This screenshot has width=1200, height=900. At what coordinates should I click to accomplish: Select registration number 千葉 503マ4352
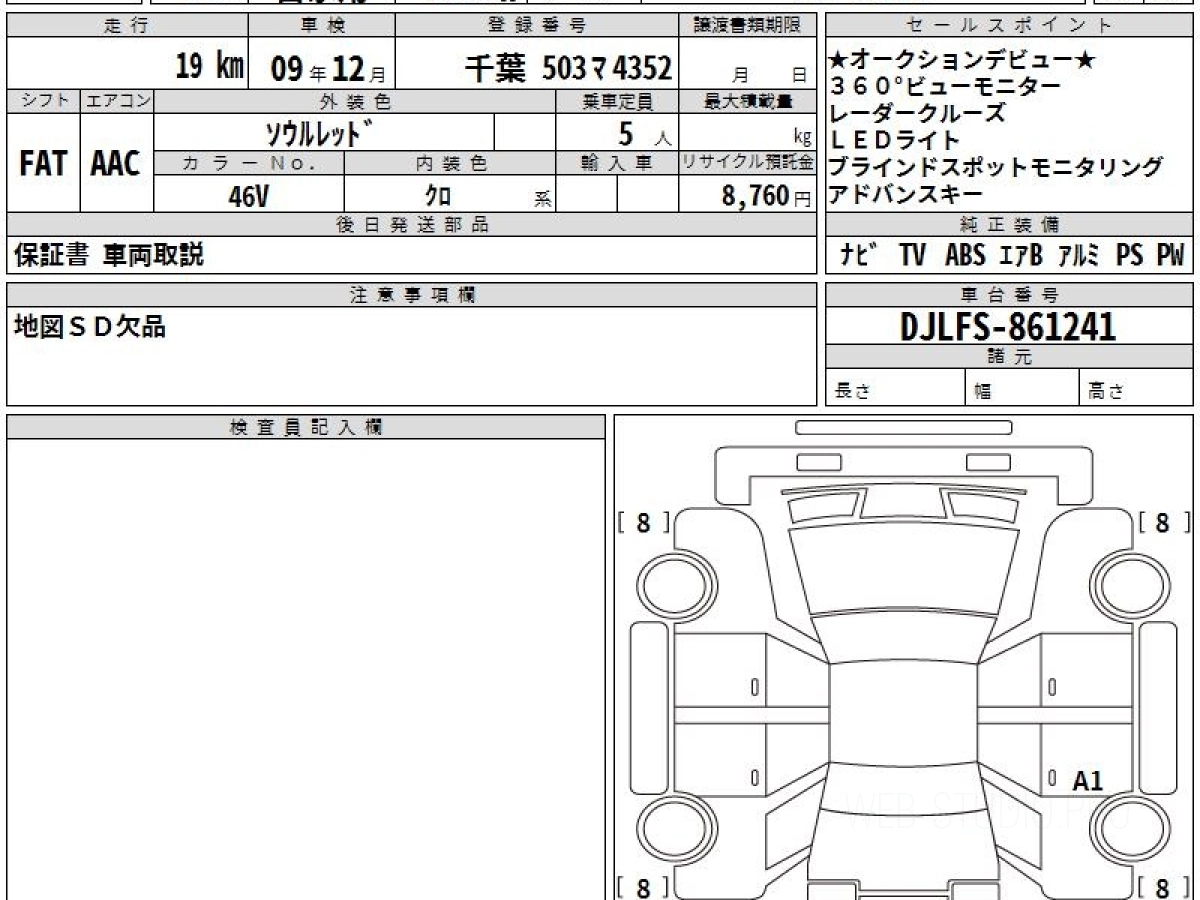[568, 68]
